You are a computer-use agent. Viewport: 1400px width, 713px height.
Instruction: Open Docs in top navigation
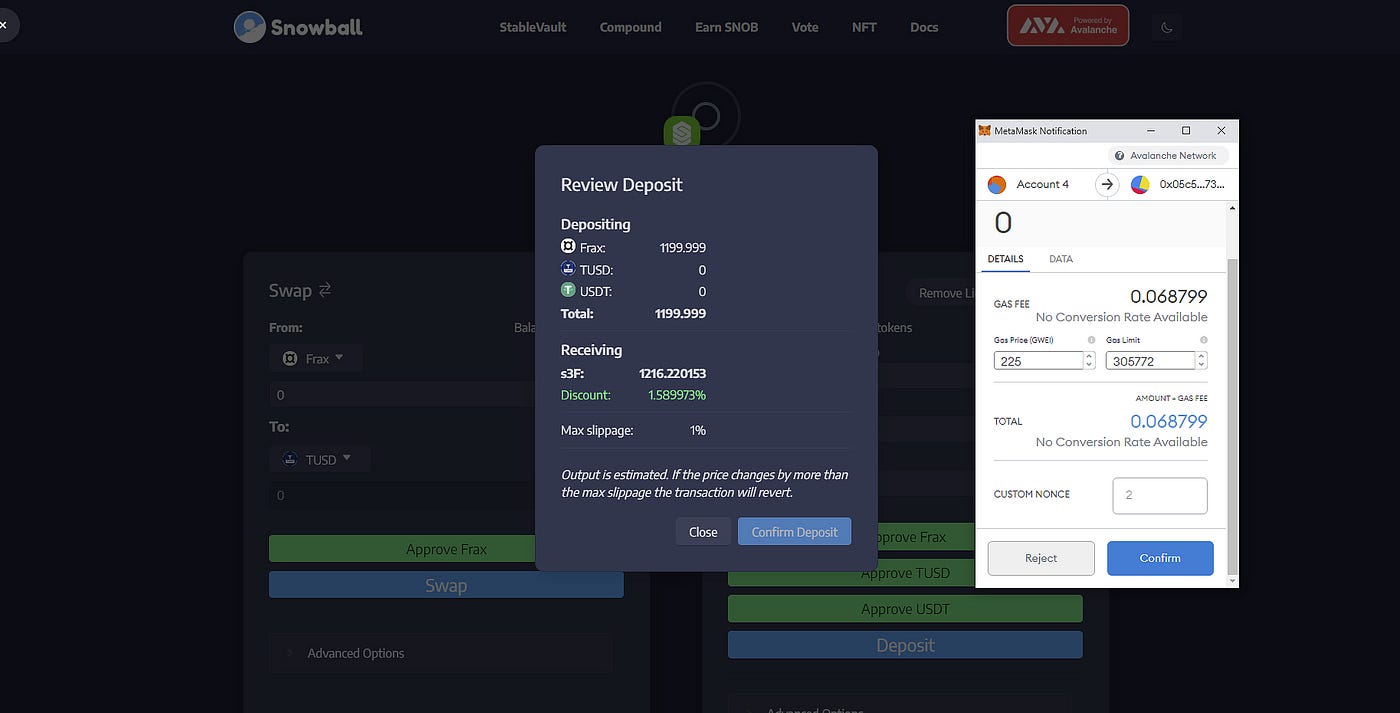click(924, 27)
